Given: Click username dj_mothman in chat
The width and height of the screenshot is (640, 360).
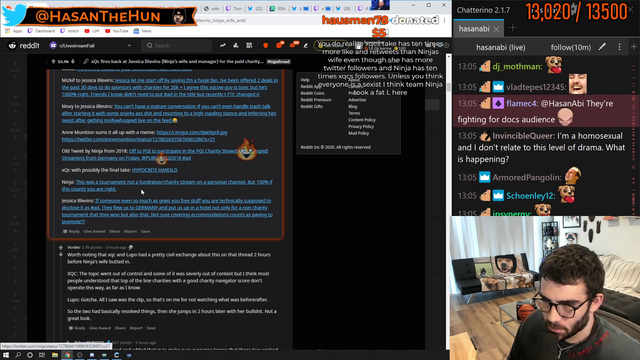Looking at the screenshot, I should (x=518, y=67).
